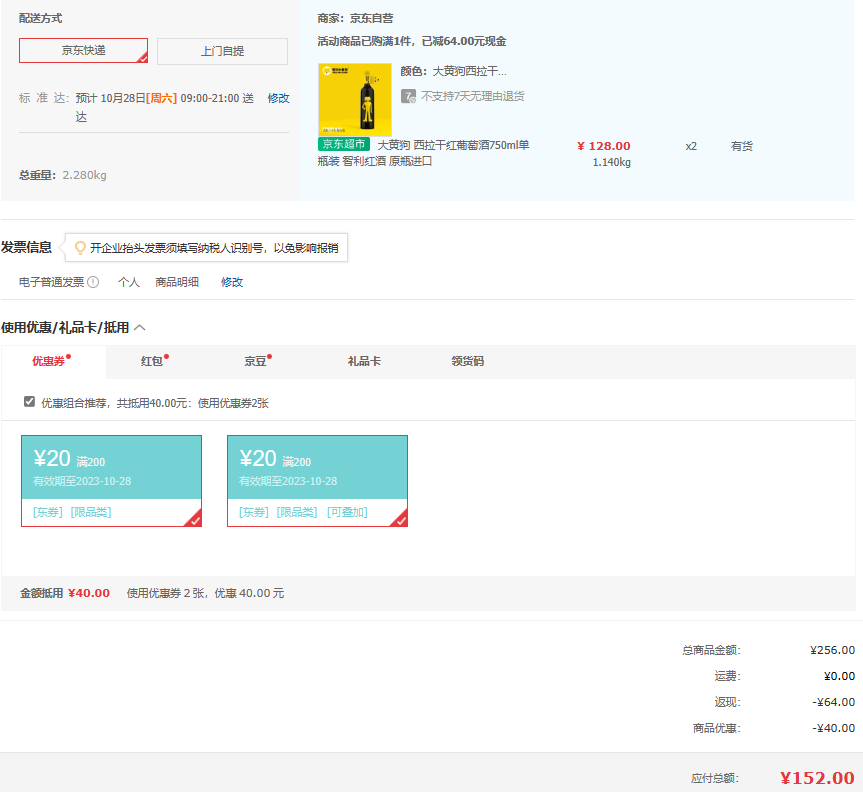Click the 7-day no-return policy icon

[x=408, y=96]
